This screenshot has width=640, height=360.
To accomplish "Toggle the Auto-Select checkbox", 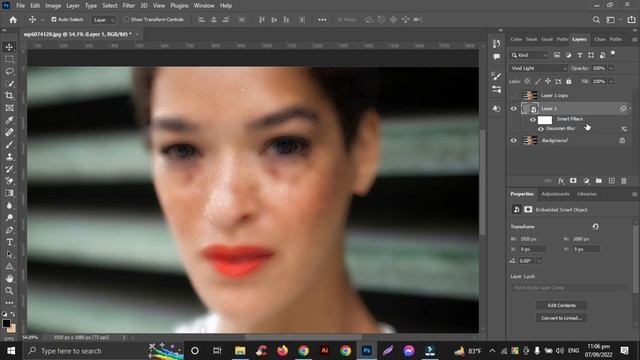I will [x=53, y=19].
